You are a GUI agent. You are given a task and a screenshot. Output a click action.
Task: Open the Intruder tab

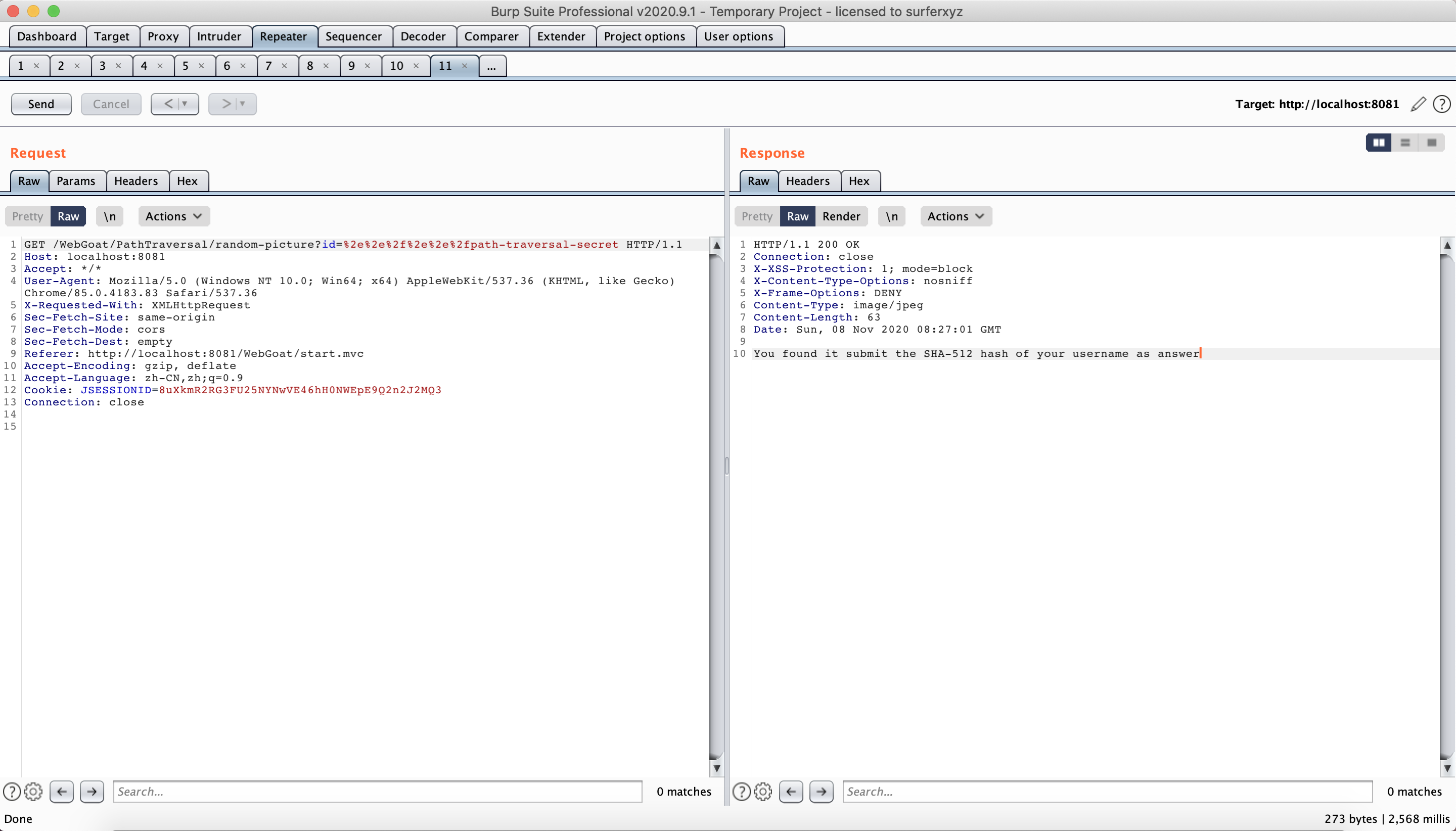click(218, 36)
